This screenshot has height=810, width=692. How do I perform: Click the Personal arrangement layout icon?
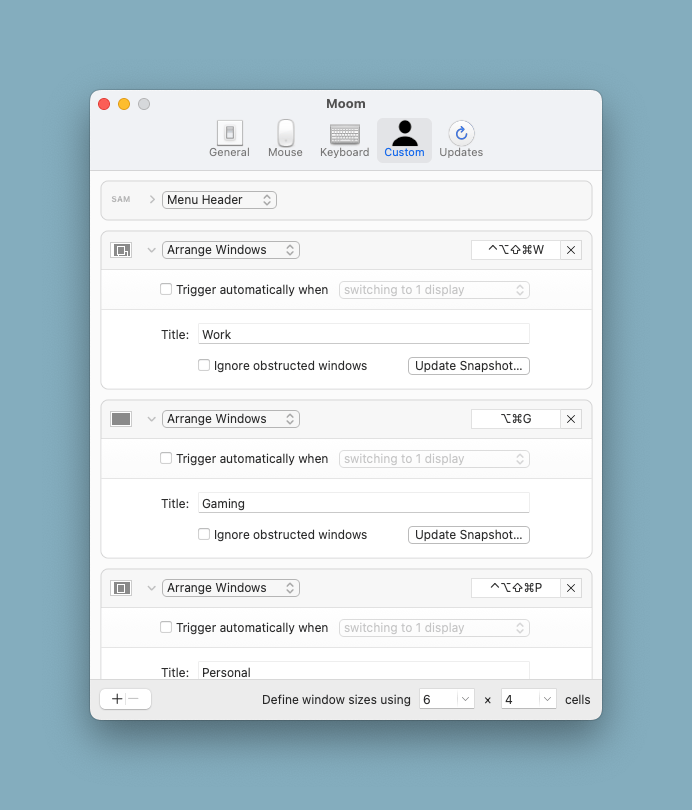(121, 588)
